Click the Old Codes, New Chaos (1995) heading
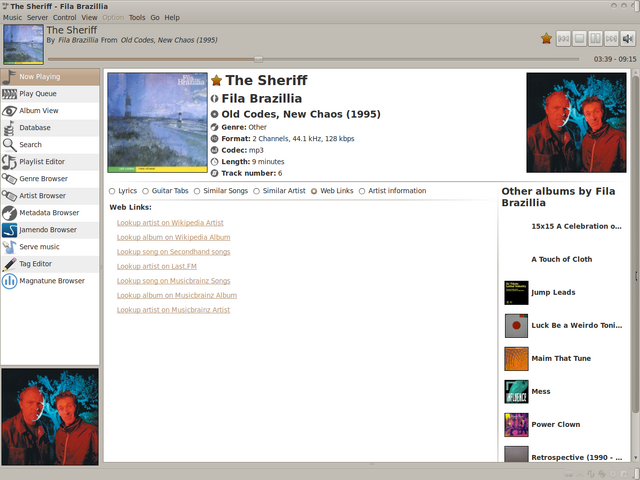This screenshot has height=480, width=640. (x=301, y=114)
